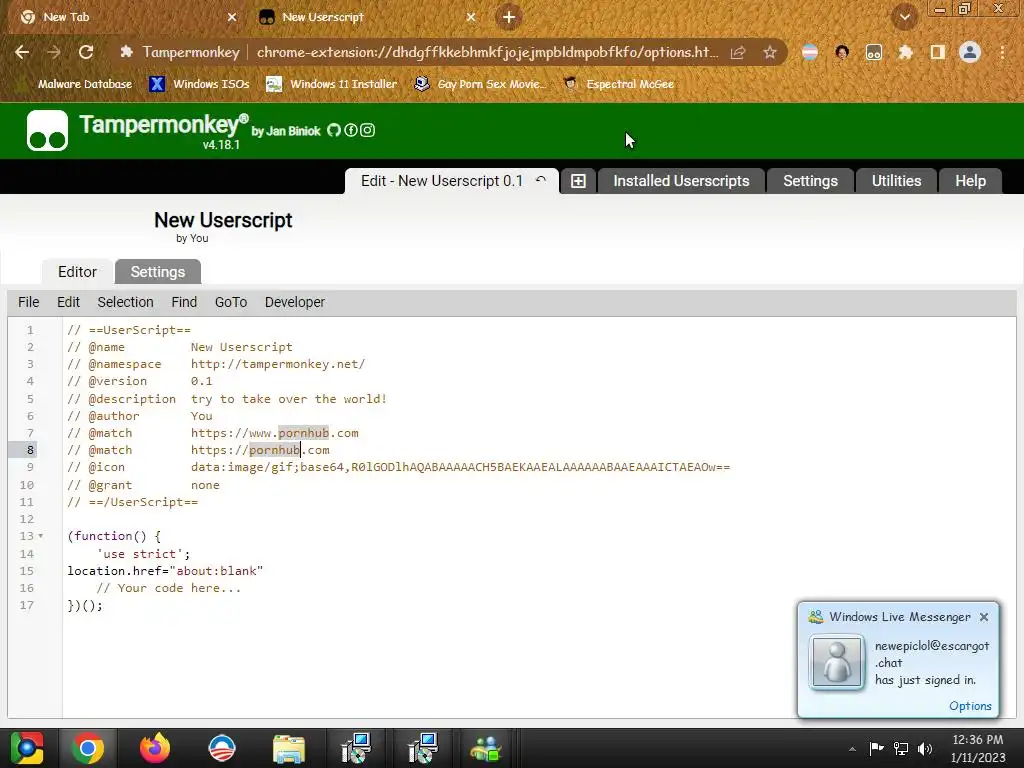Click the browser forward arrow
1024x768 pixels.
click(54, 52)
